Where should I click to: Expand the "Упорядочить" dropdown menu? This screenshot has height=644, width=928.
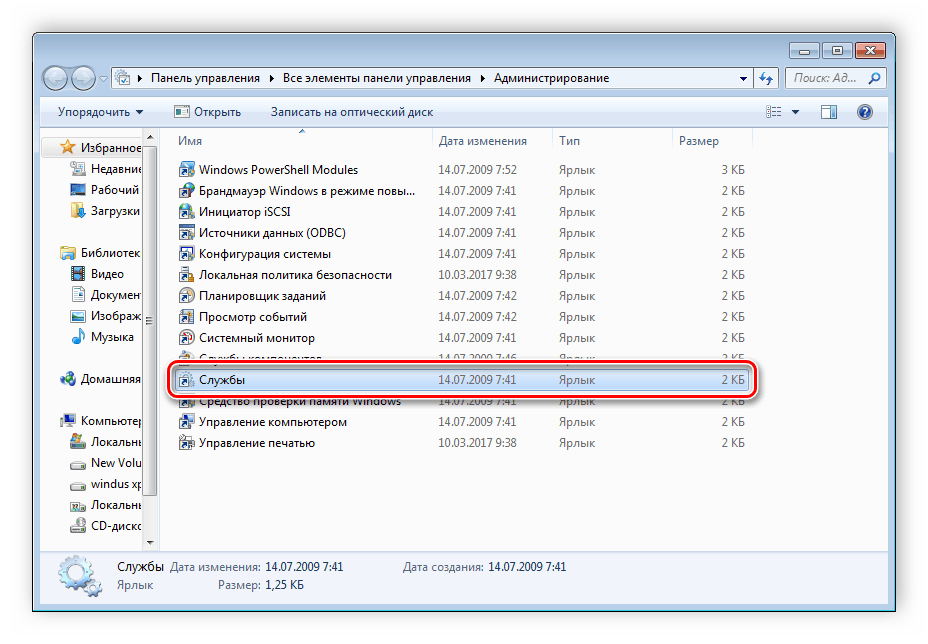(x=99, y=112)
